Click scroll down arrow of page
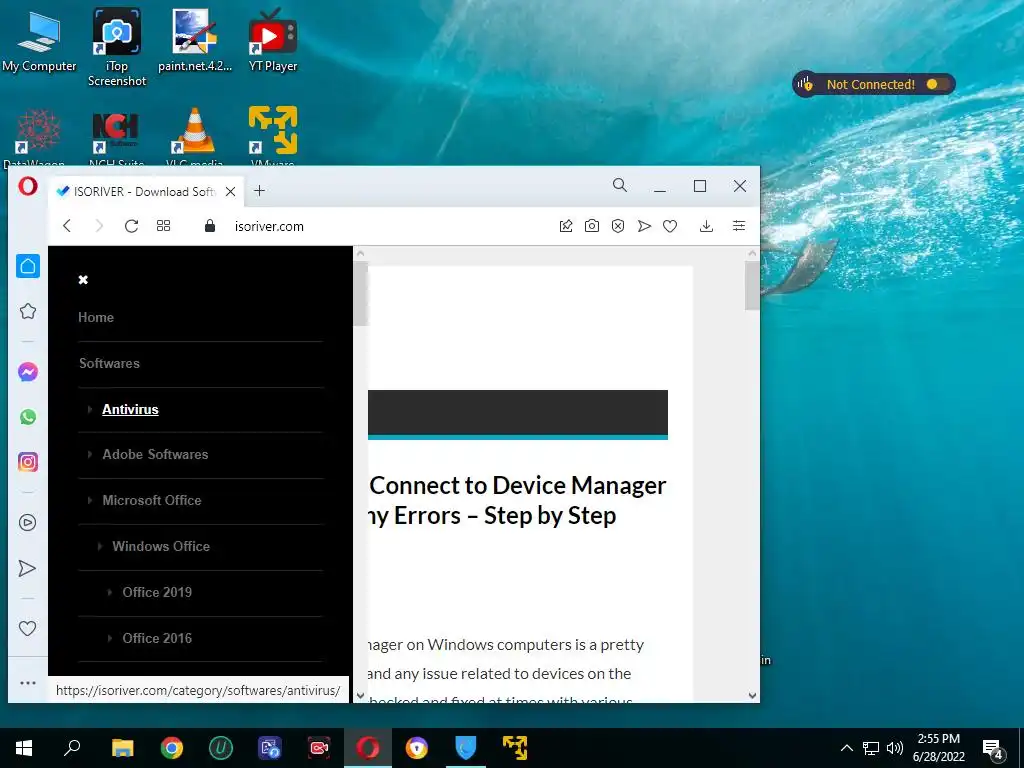1024x768 pixels. [752, 696]
